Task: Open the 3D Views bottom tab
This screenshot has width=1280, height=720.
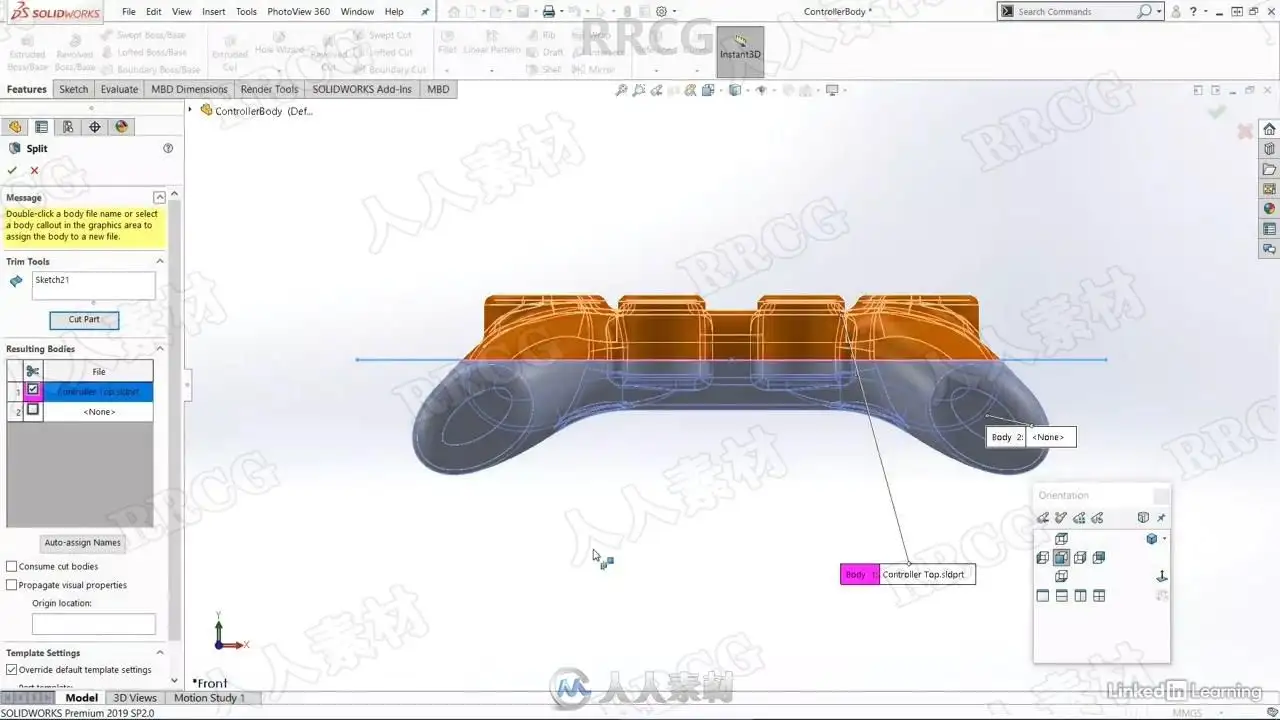Action: click(135, 698)
